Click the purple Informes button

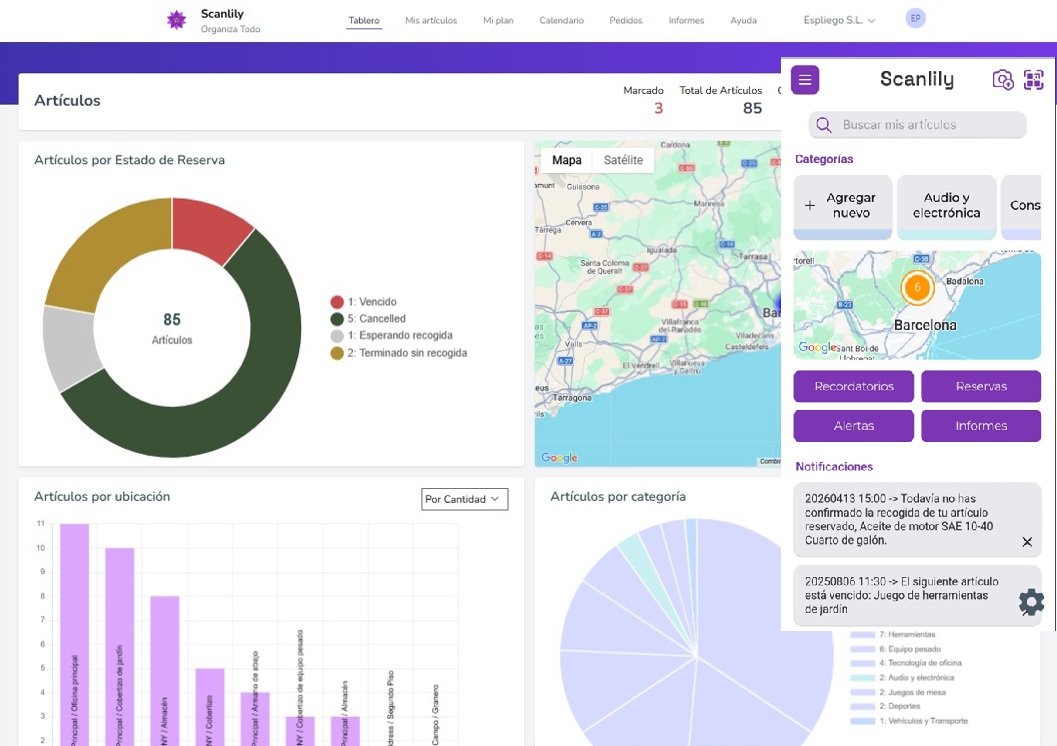(981, 426)
